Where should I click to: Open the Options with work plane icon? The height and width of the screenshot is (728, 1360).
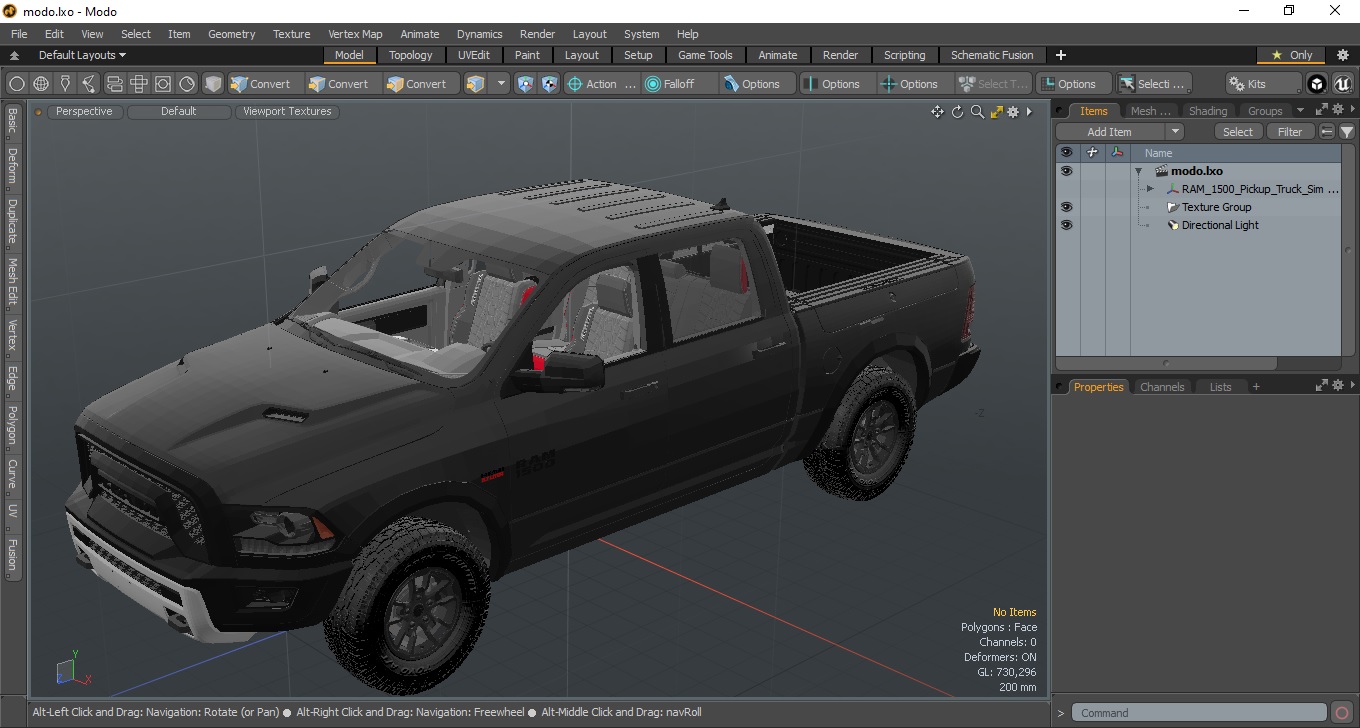tap(1074, 84)
